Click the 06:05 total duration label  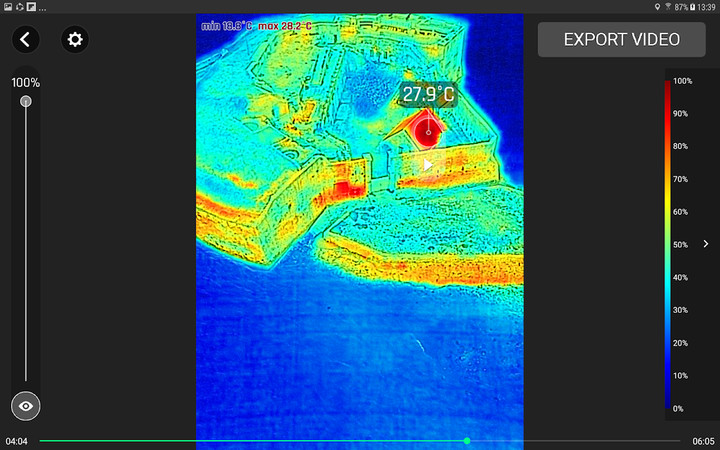[703, 441]
